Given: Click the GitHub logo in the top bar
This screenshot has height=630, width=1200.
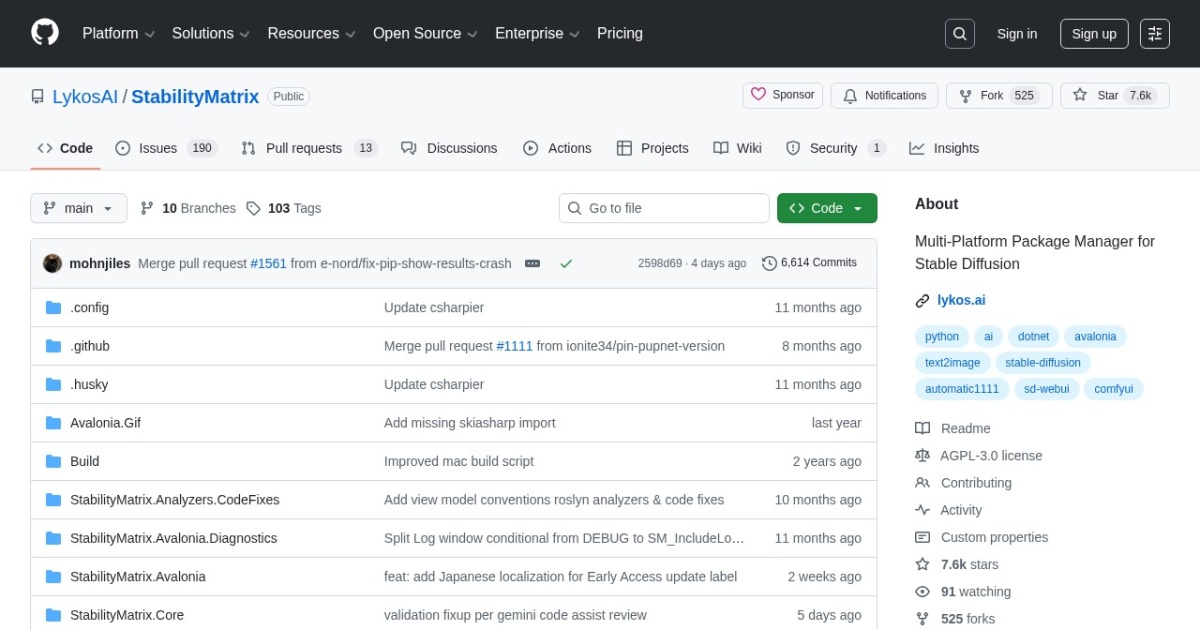Looking at the screenshot, I should [44, 31].
